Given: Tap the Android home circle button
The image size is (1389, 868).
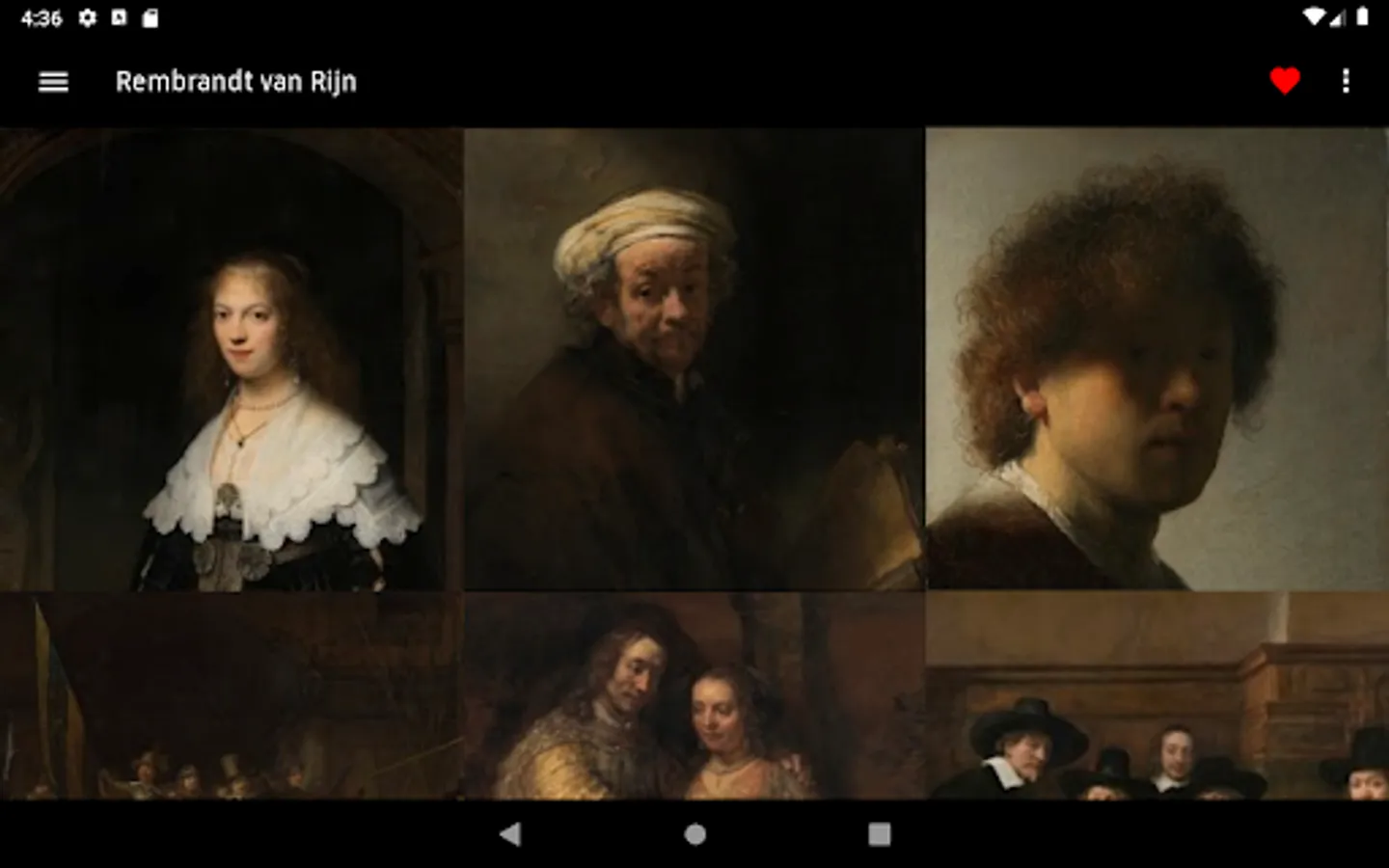Looking at the screenshot, I should (694, 834).
